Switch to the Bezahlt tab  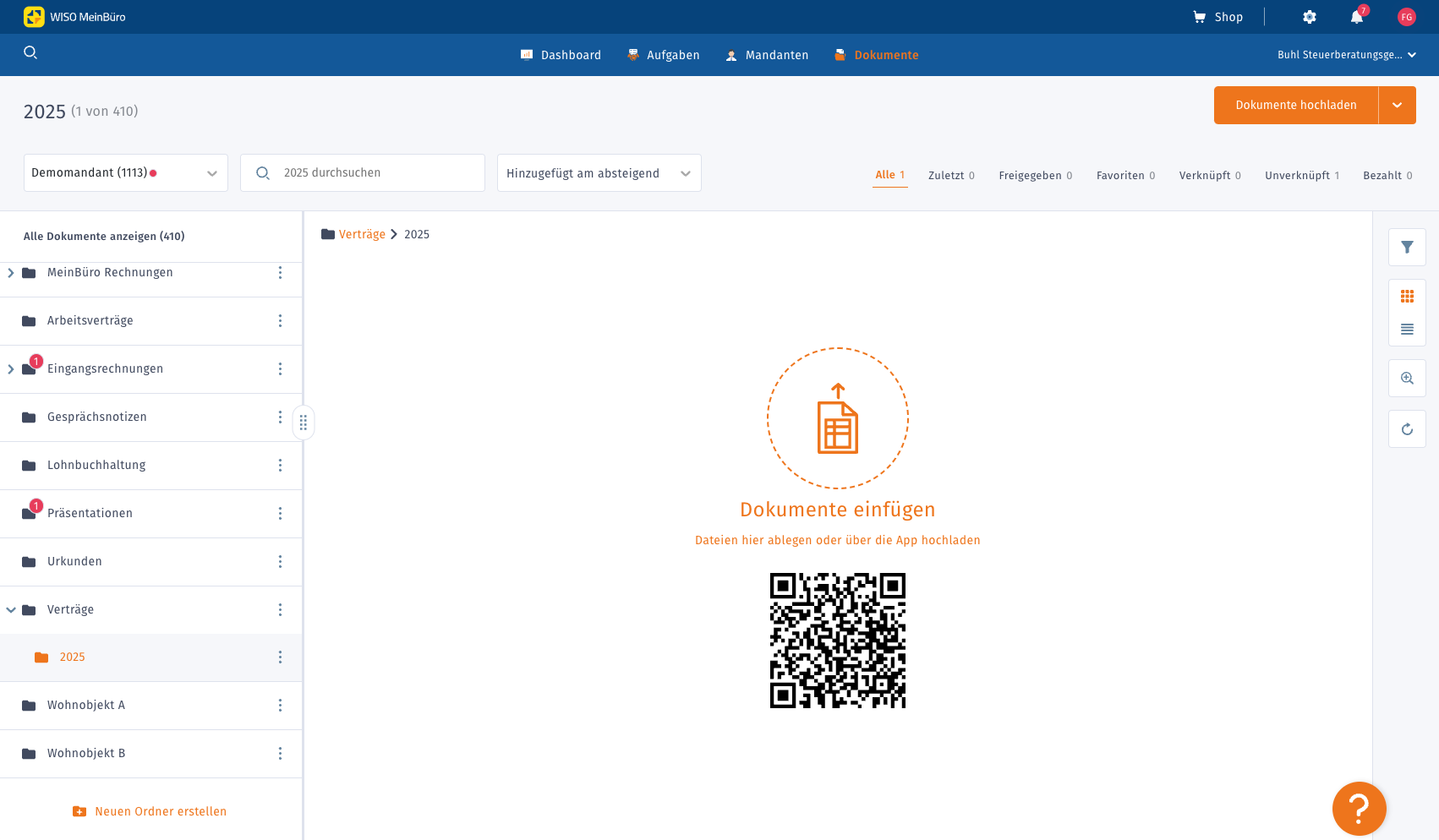(x=1388, y=175)
